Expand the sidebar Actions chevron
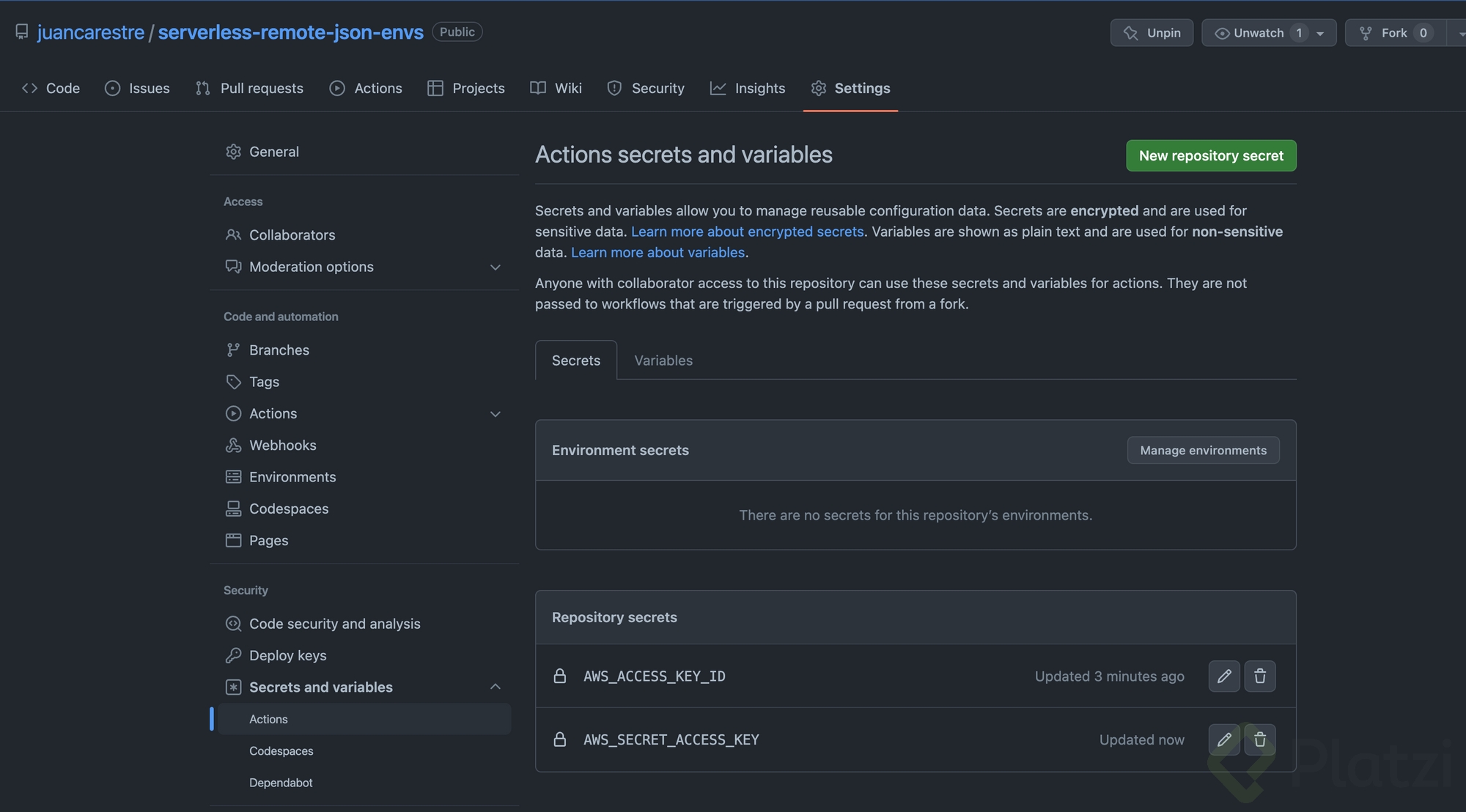 [496, 414]
